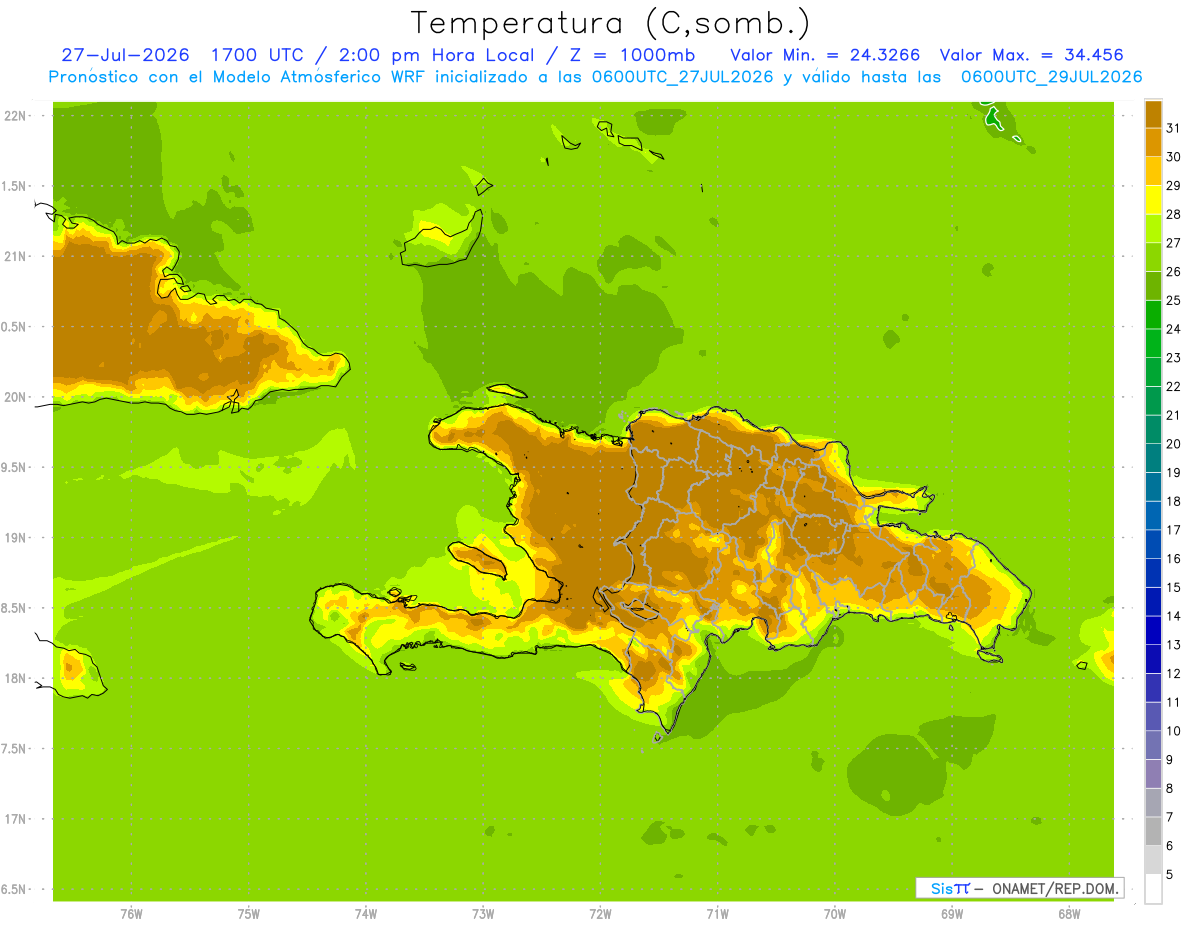Pick the white swatch below 5 on colorbar

coord(1153,889)
